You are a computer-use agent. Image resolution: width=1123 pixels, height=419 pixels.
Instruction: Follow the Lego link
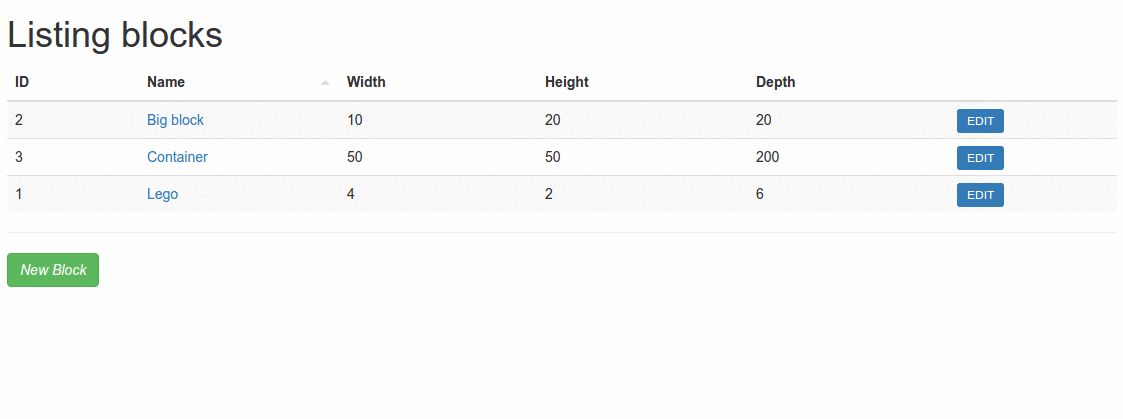(162, 194)
